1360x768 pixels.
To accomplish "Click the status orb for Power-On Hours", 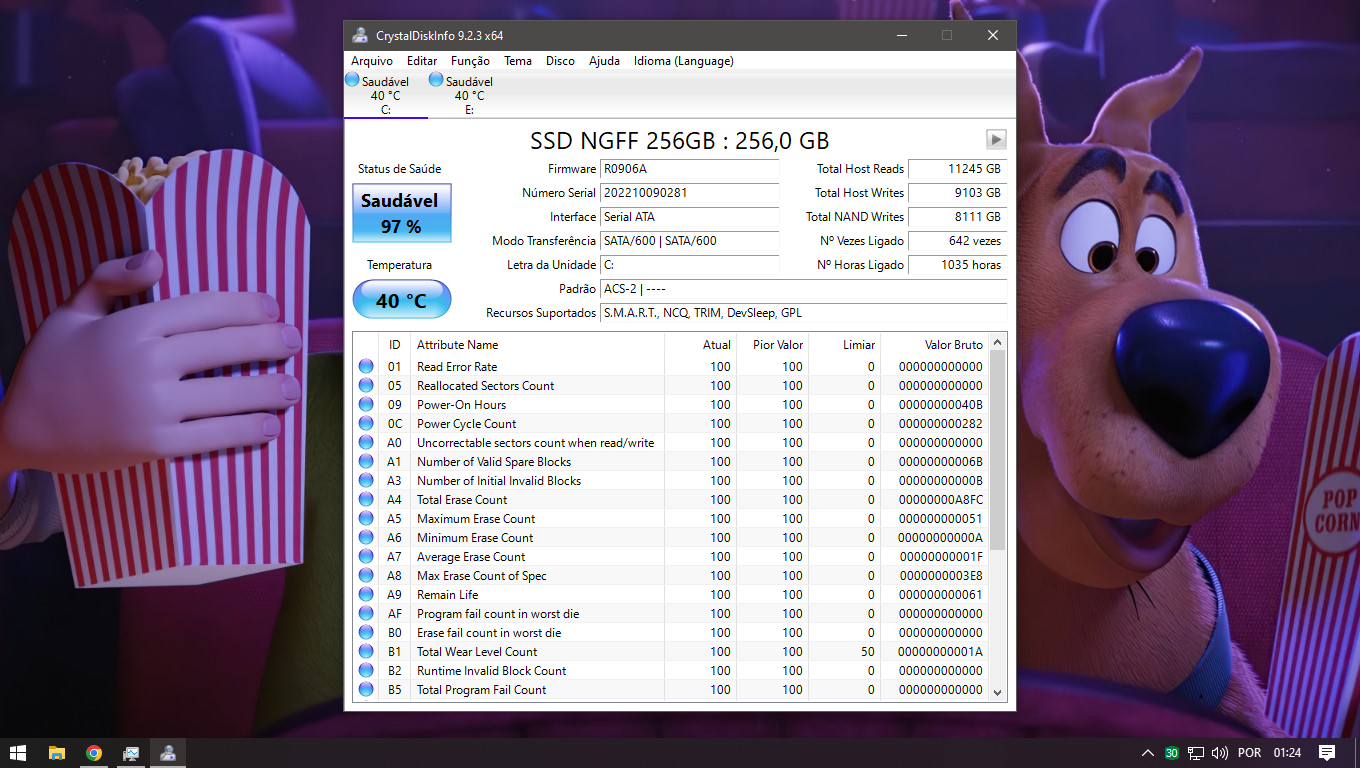I will pyautogui.click(x=366, y=405).
